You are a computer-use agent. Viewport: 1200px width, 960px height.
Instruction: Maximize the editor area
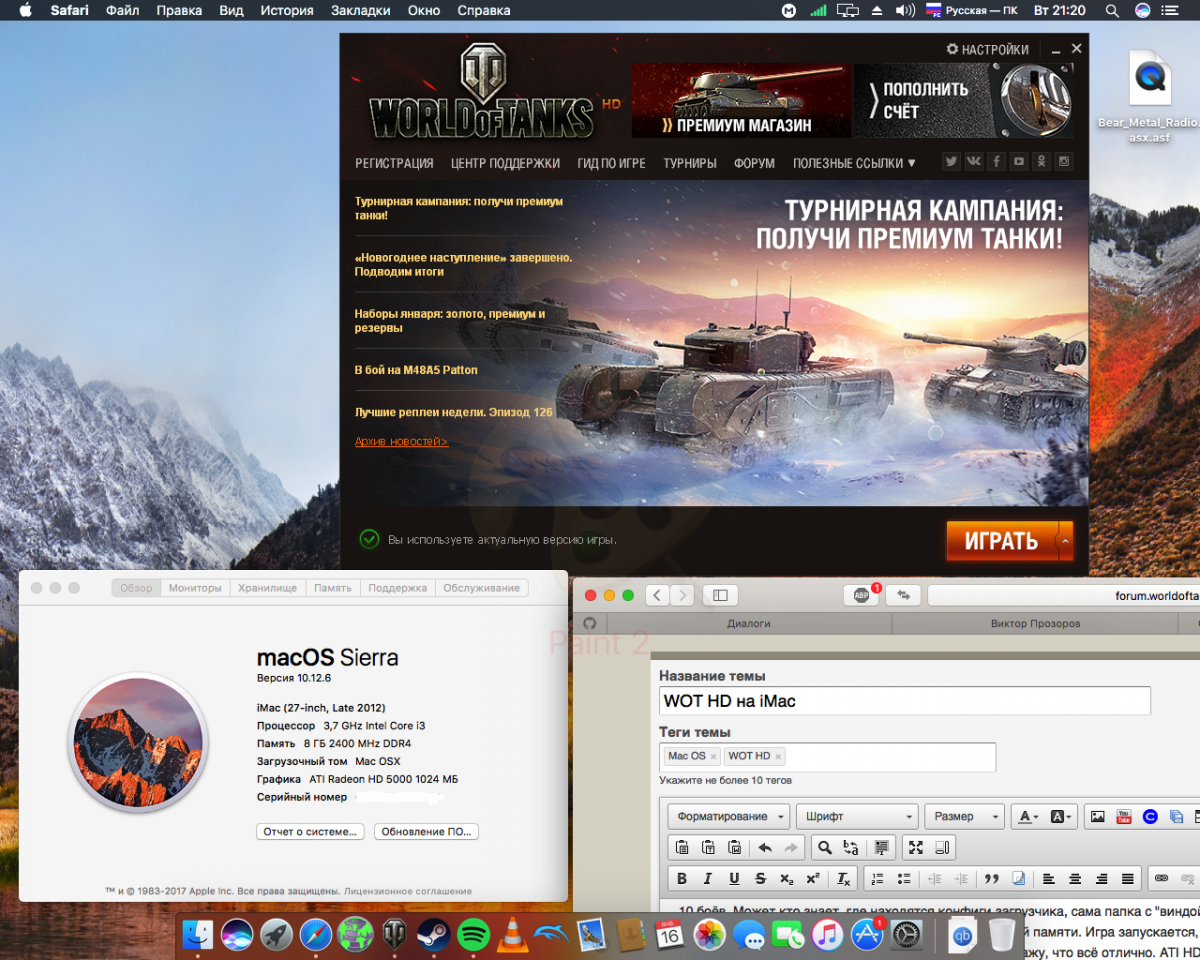click(x=915, y=848)
